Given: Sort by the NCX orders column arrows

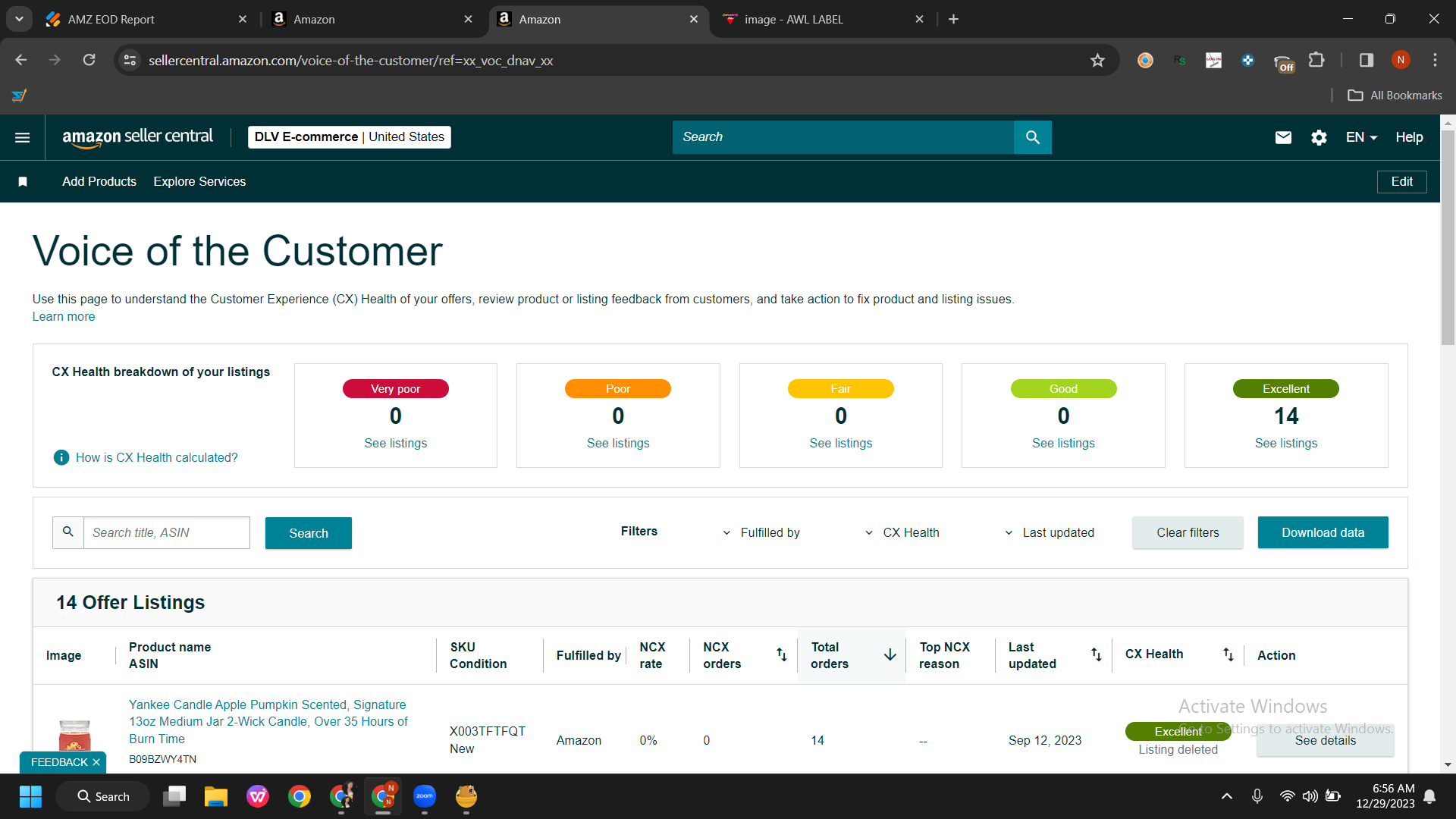Looking at the screenshot, I should 781,654.
